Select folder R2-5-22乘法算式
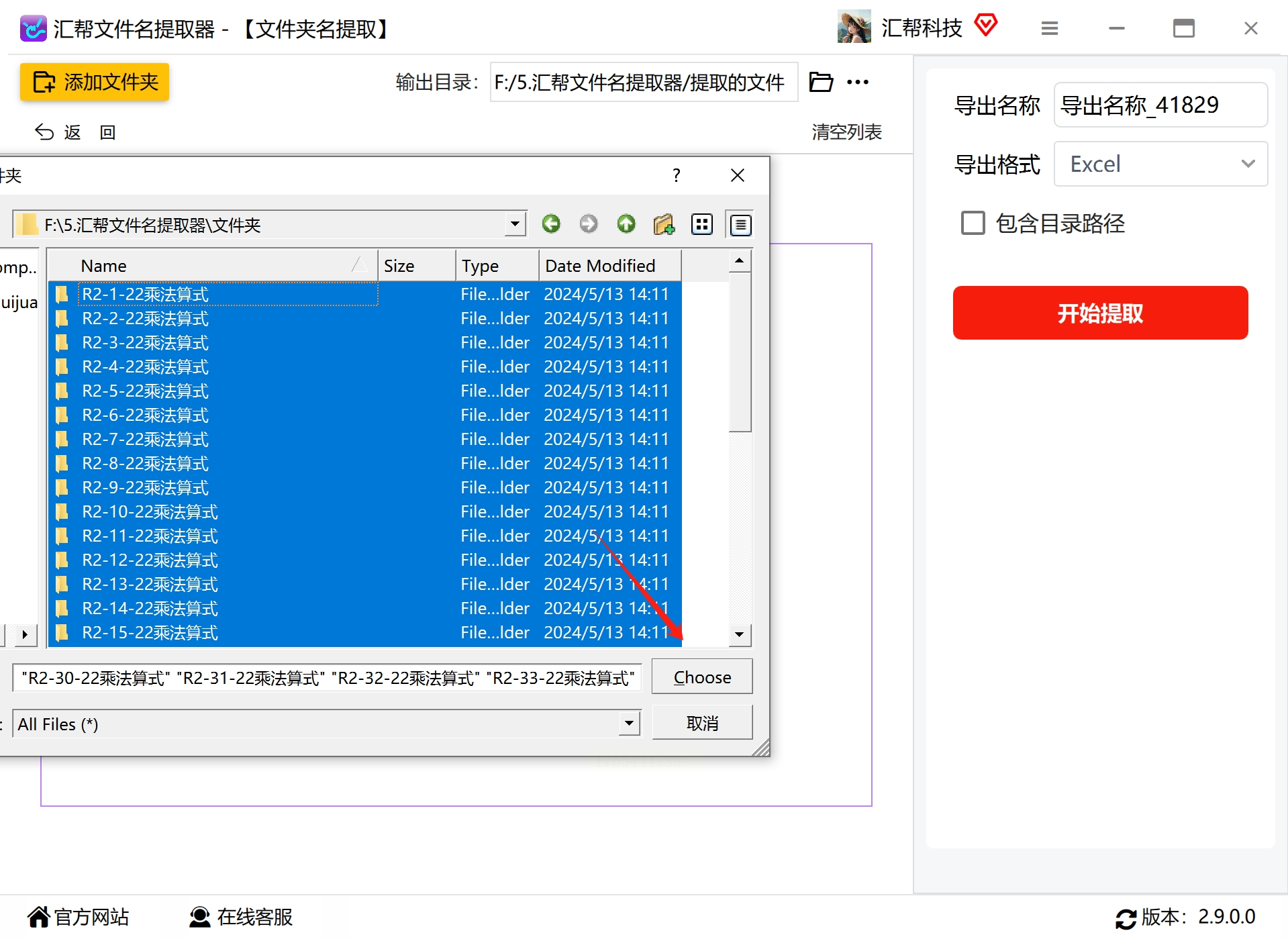Viewport: 1288px width, 939px height. [365, 391]
